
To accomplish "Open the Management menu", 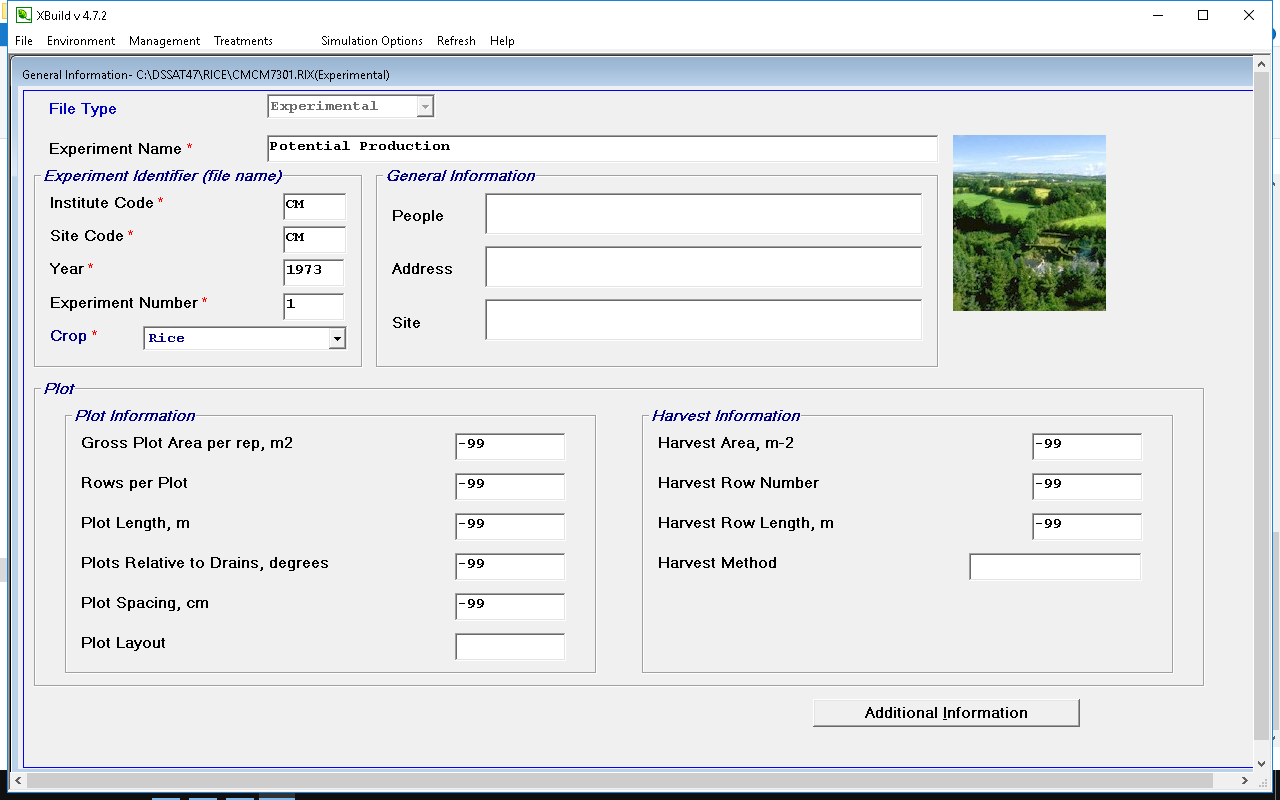I will point(164,41).
